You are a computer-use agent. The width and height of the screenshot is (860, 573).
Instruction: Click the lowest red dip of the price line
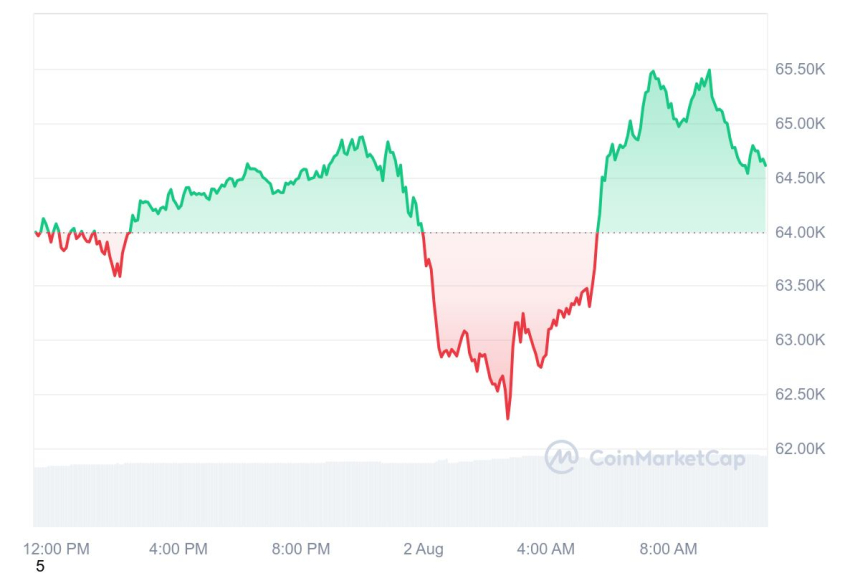coord(507,418)
